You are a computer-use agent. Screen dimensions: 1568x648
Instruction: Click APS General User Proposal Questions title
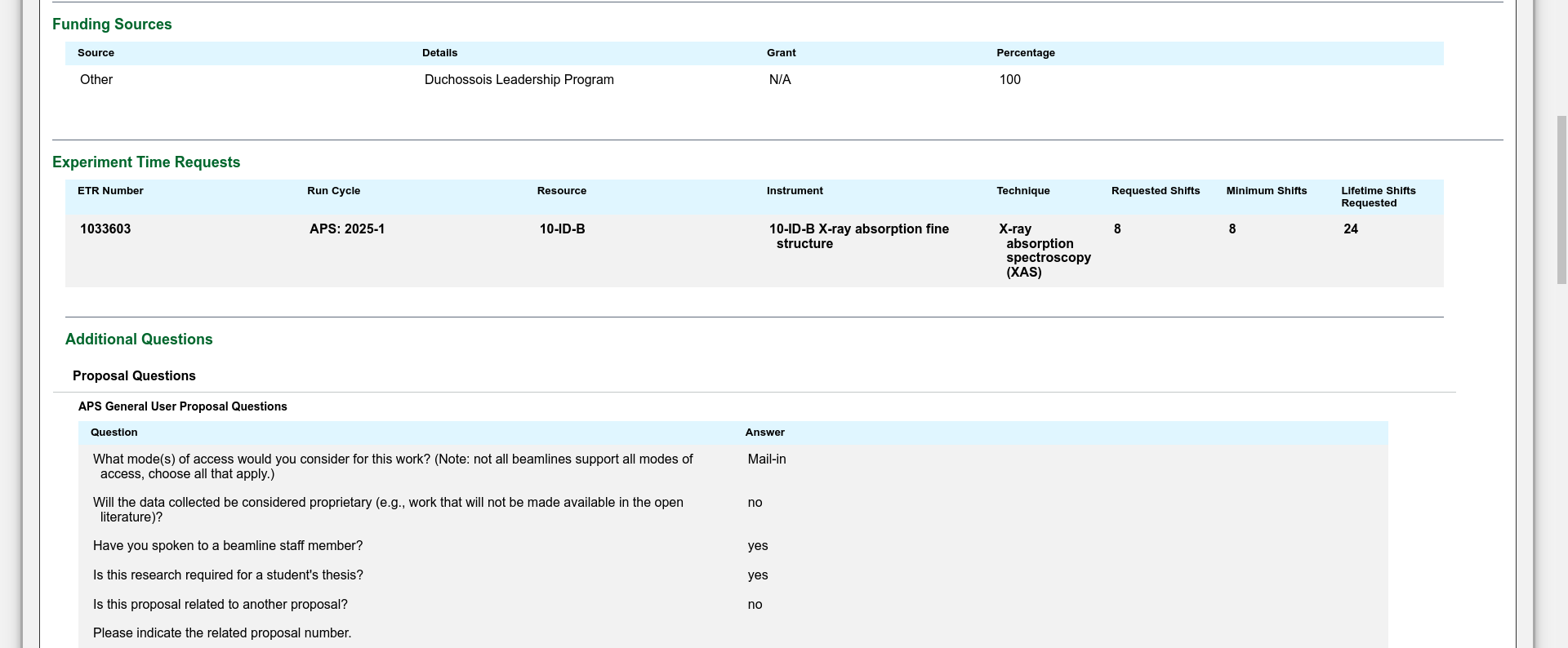[x=182, y=406]
